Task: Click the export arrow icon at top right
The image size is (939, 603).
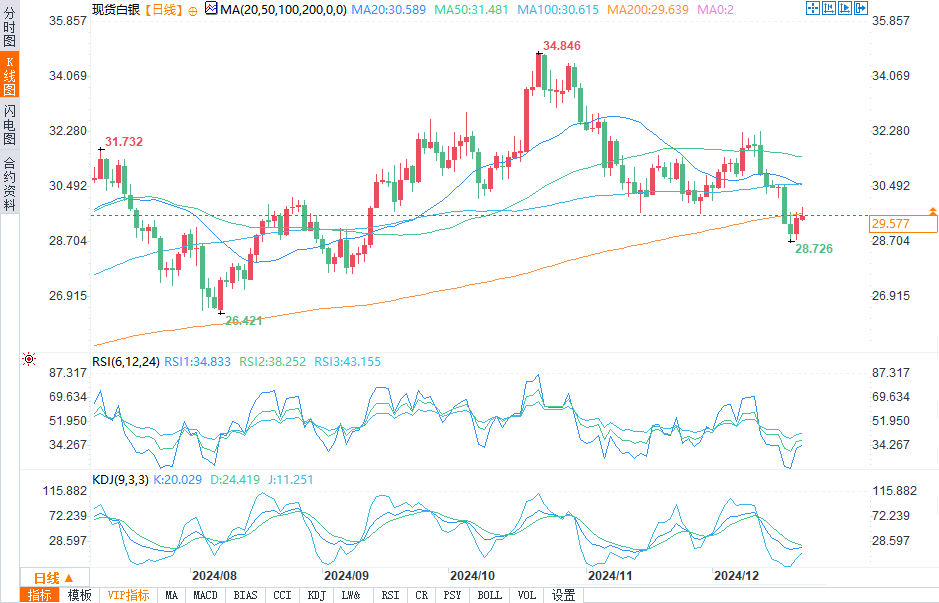Action: coord(861,8)
